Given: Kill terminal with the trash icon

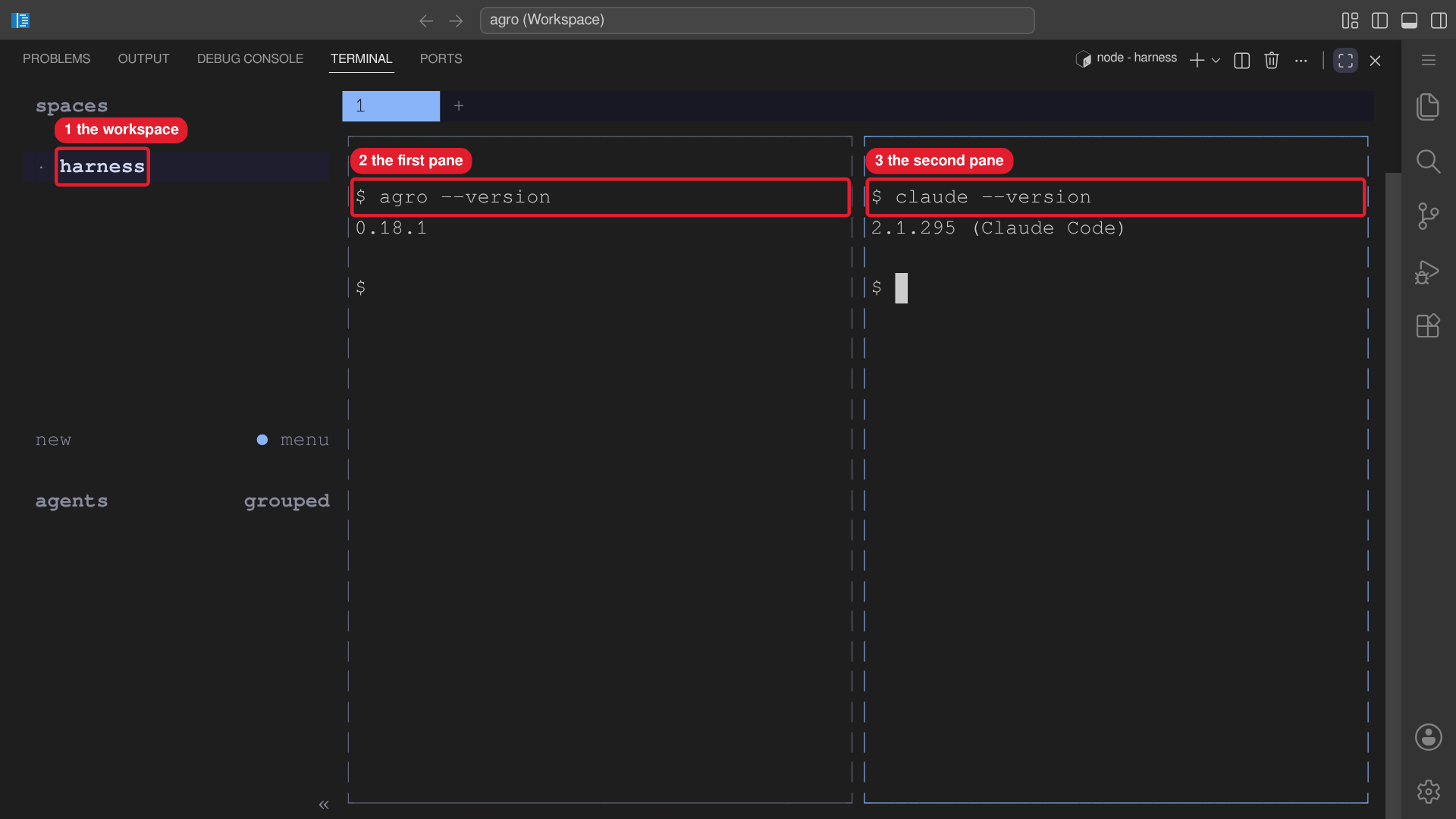Looking at the screenshot, I should tap(1272, 61).
